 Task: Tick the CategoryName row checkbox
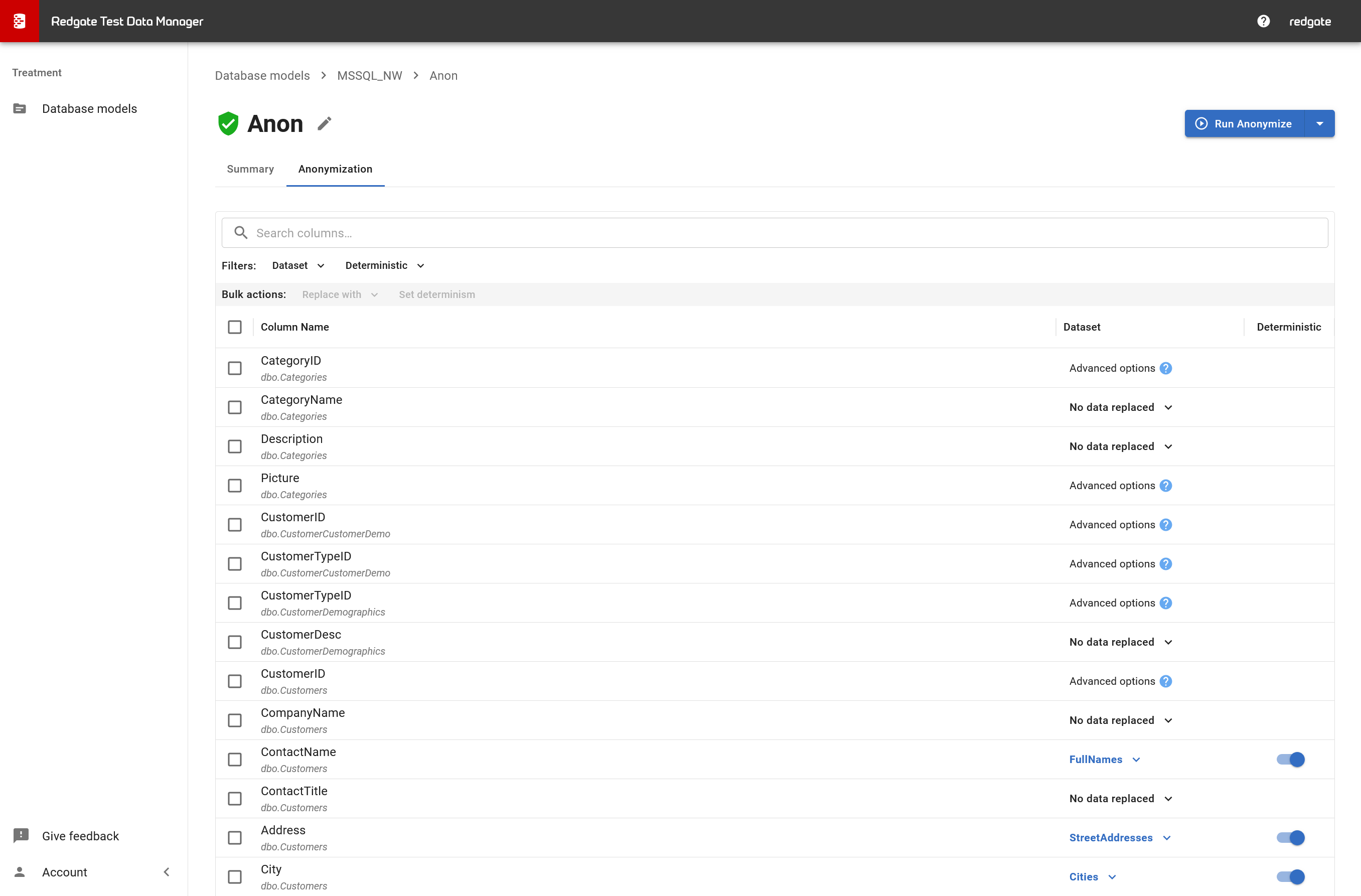pyautogui.click(x=234, y=407)
